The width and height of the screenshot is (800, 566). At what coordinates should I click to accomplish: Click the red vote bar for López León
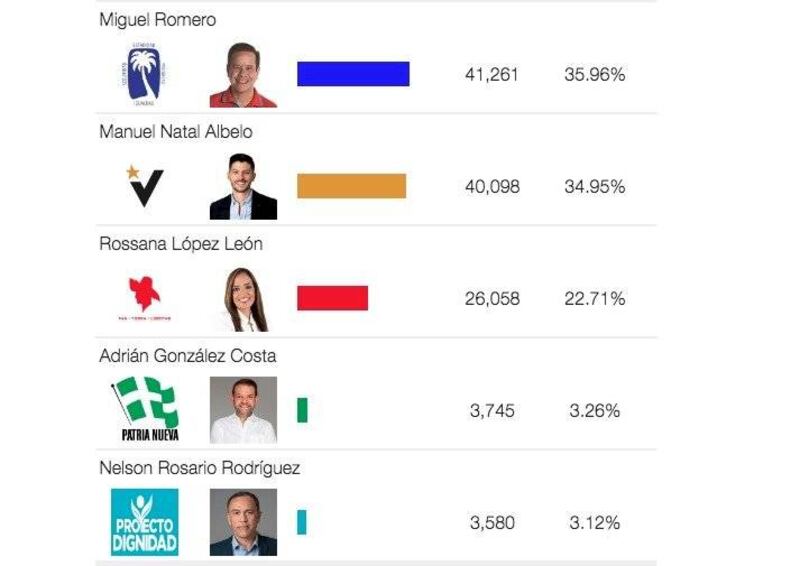pyautogui.click(x=333, y=298)
